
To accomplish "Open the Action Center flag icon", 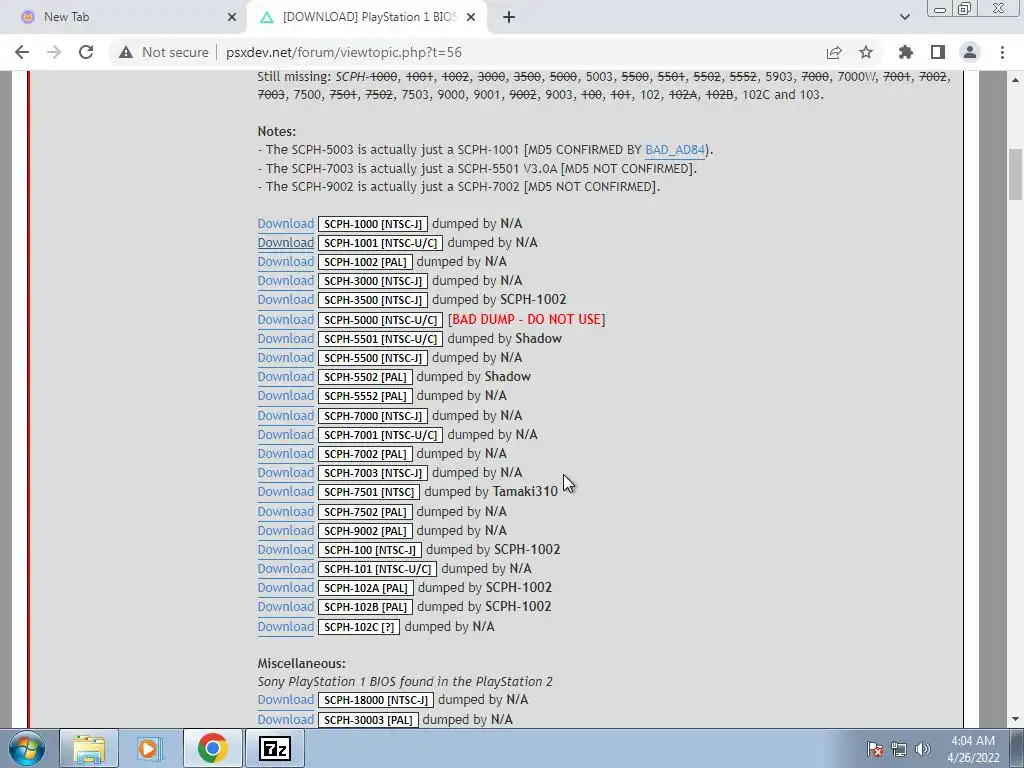I will 875,749.
